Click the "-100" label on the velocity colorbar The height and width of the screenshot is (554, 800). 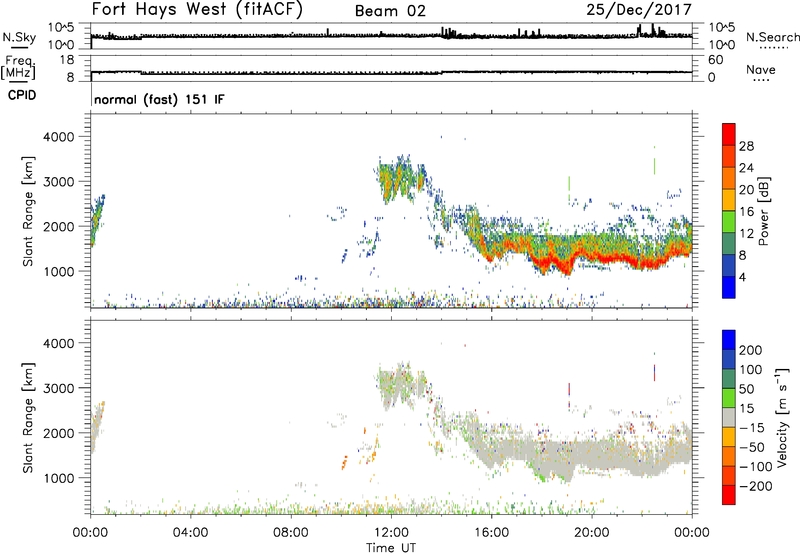pos(756,467)
